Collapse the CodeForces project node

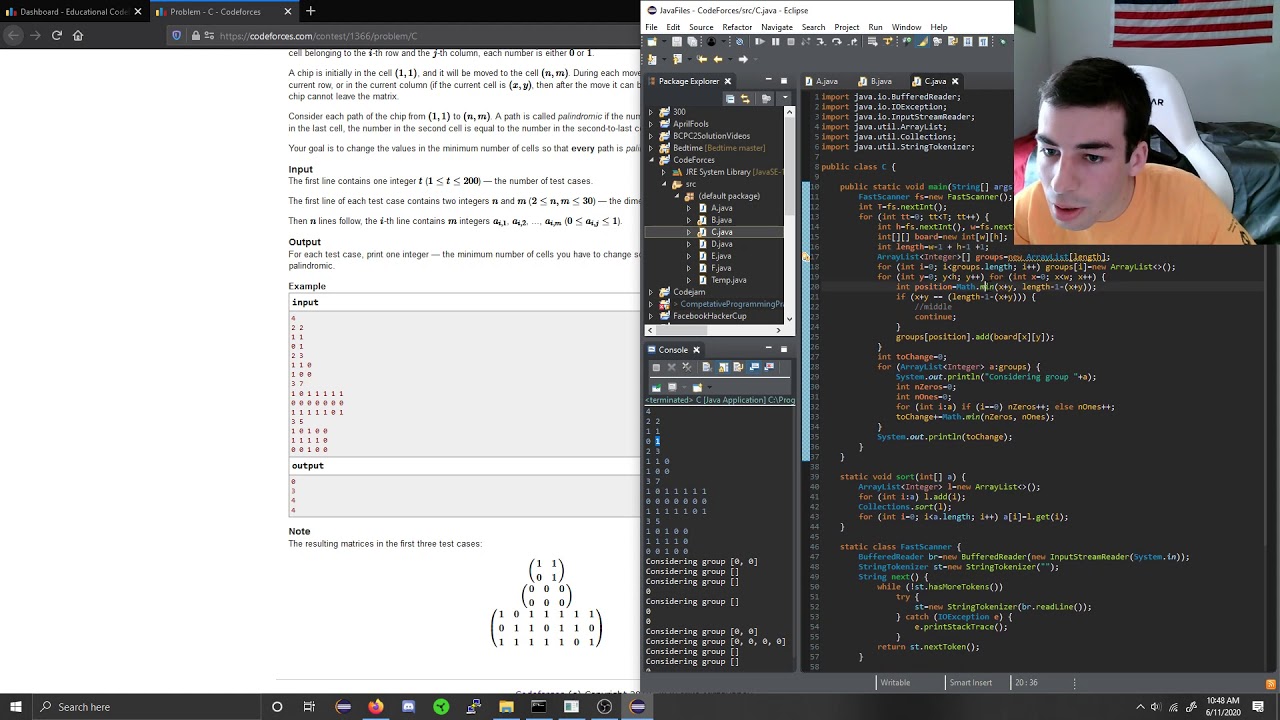[651, 160]
